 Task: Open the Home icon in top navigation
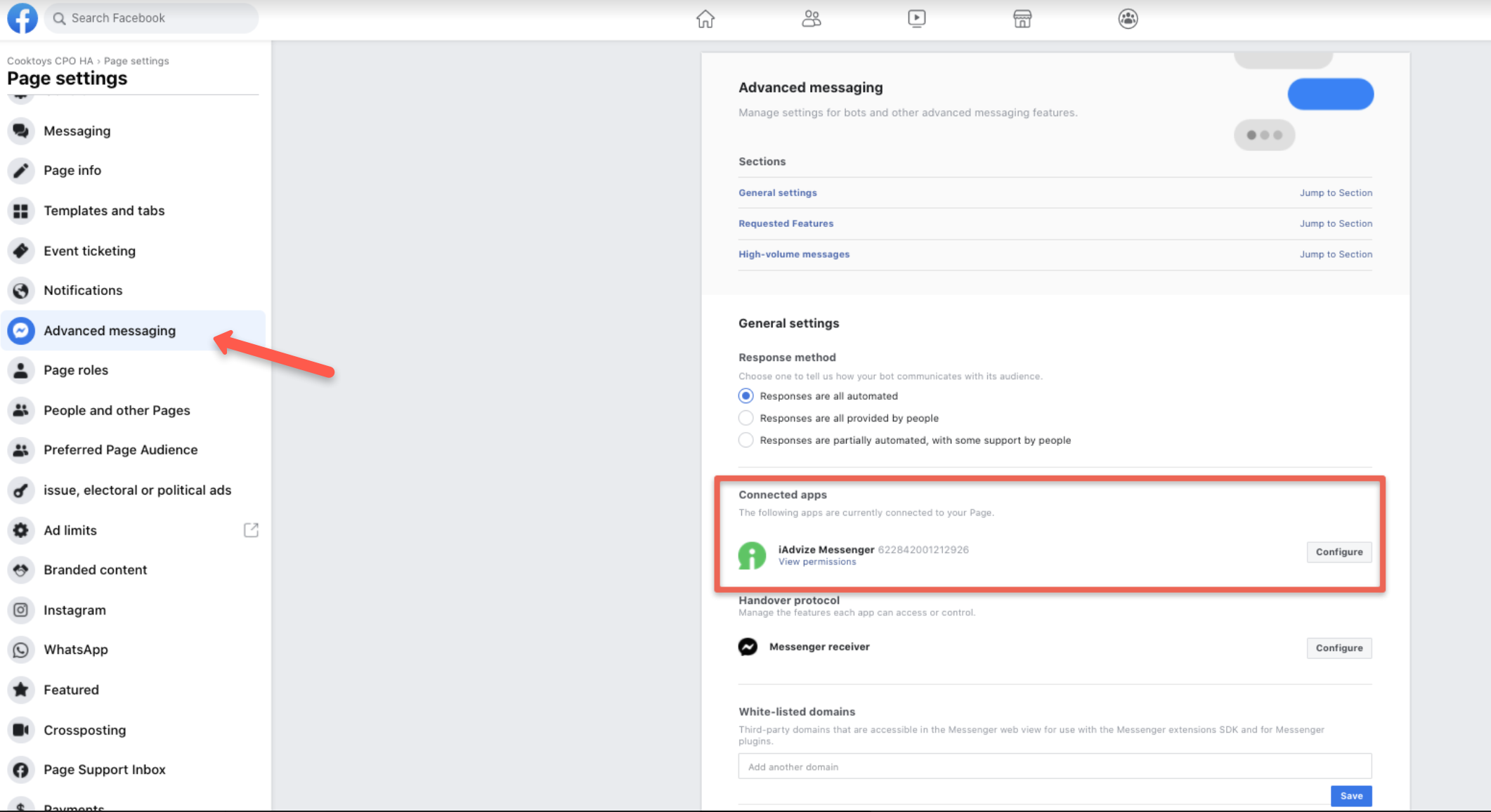point(705,19)
